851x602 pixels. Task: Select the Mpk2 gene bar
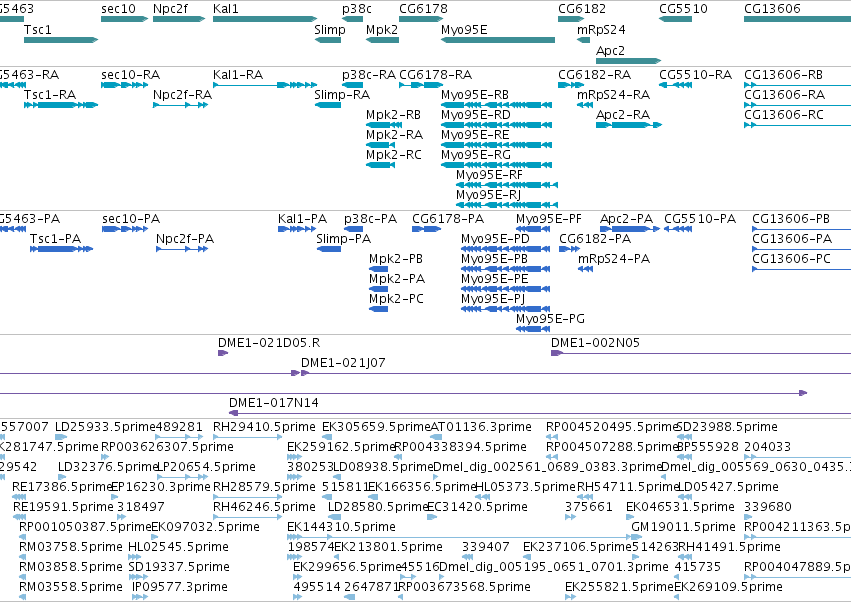tap(382, 40)
